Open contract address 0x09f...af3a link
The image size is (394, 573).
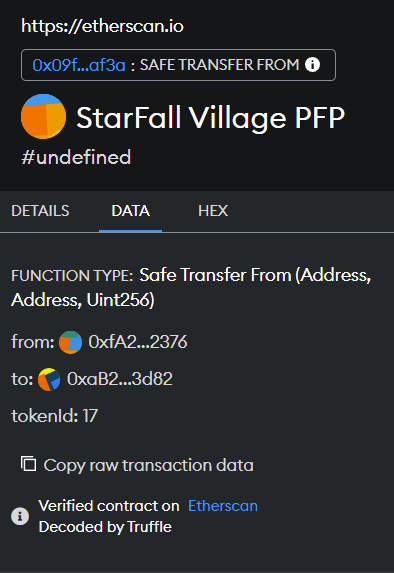coord(79,65)
